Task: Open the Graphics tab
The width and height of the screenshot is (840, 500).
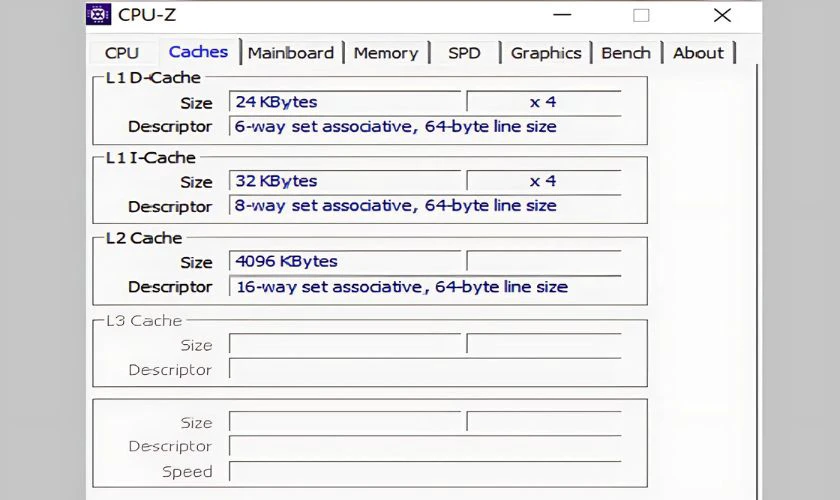Action: click(546, 53)
